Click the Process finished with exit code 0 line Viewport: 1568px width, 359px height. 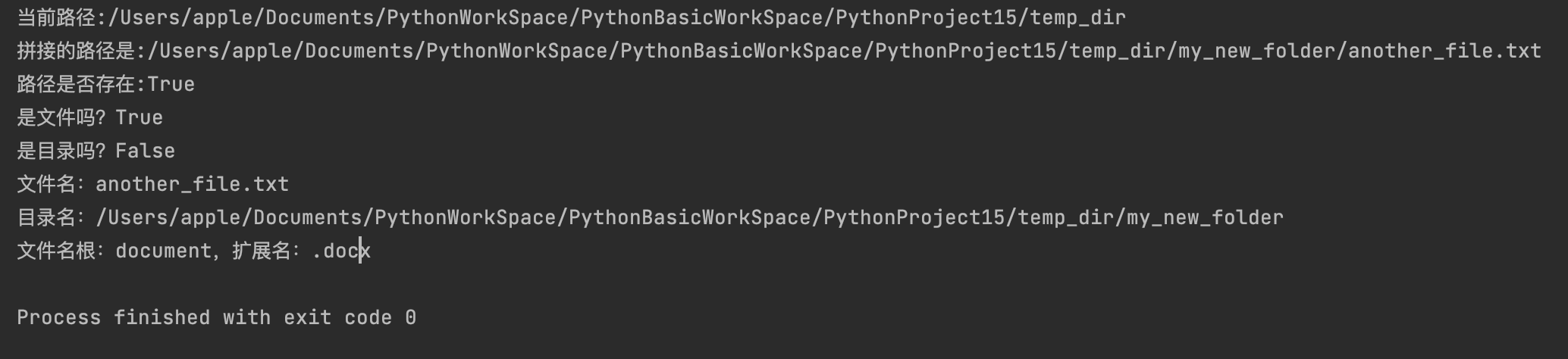pyautogui.click(x=216, y=317)
